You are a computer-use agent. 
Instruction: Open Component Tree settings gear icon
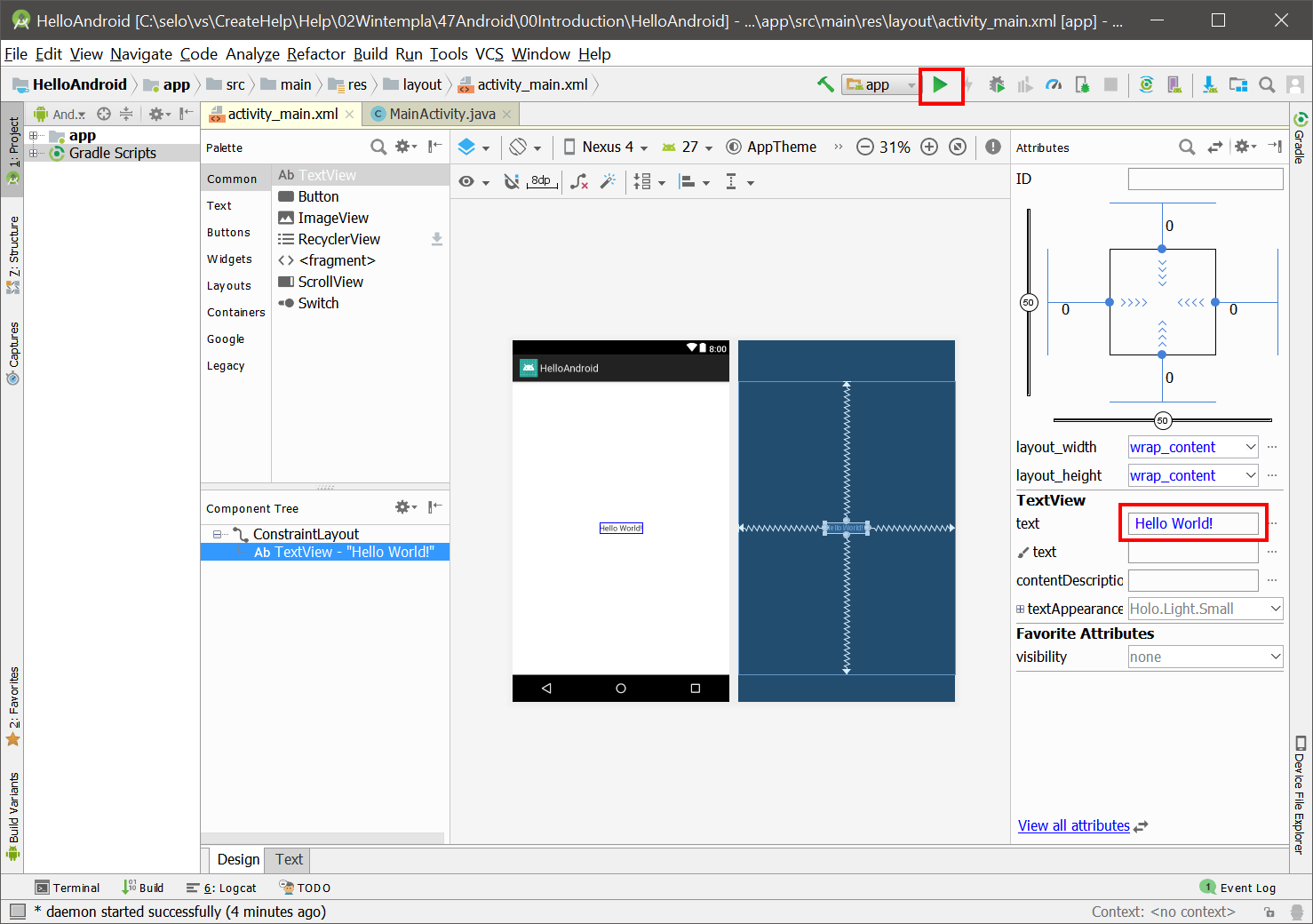point(405,507)
